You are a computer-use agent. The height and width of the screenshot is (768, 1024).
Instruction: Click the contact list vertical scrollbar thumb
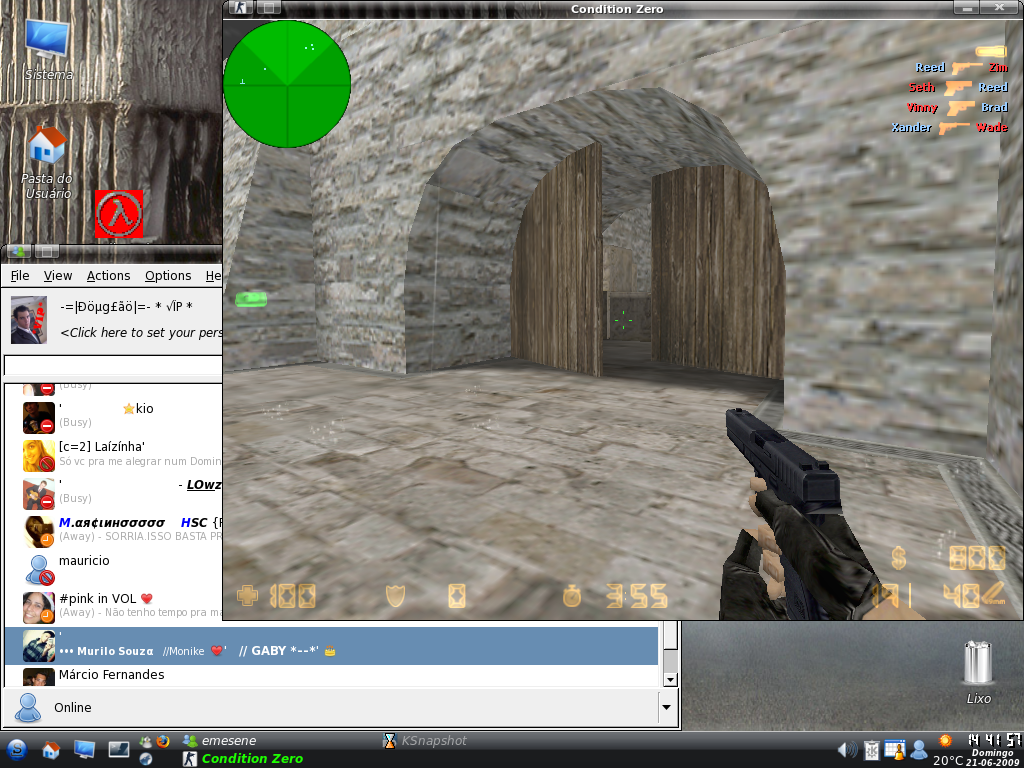670,637
